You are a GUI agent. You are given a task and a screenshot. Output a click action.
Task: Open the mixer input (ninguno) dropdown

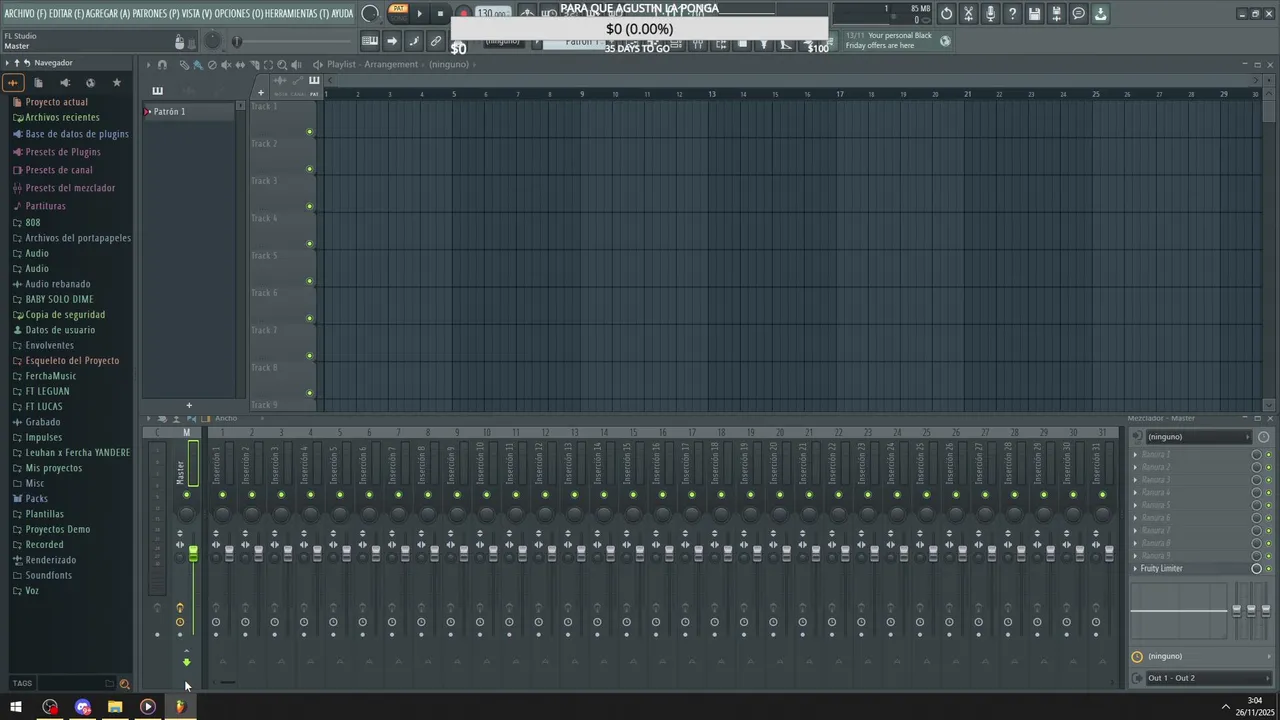pyautogui.click(x=1197, y=437)
